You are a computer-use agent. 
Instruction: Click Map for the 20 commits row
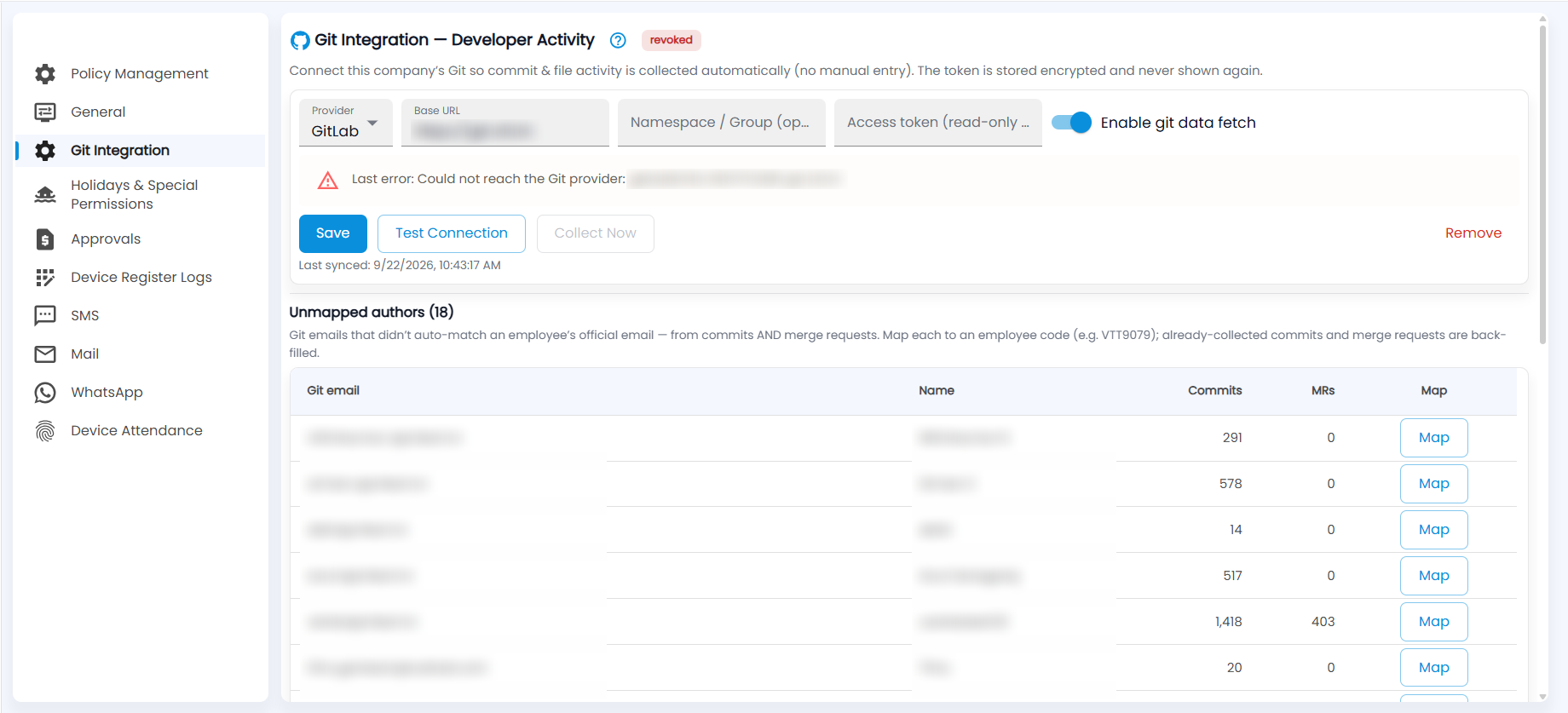1434,668
